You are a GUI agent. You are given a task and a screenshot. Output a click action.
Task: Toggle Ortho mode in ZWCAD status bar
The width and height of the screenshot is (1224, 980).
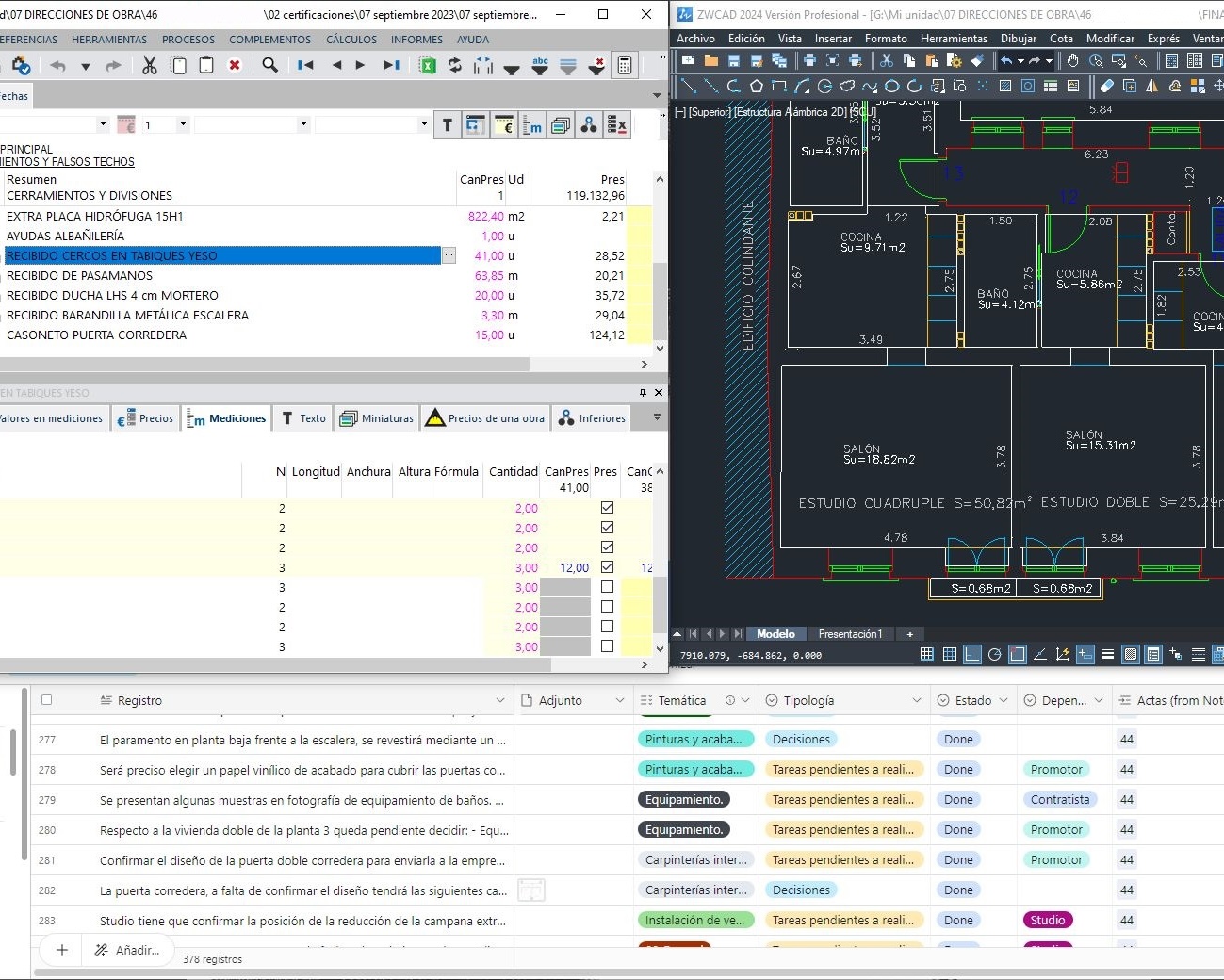click(x=971, y=654)
